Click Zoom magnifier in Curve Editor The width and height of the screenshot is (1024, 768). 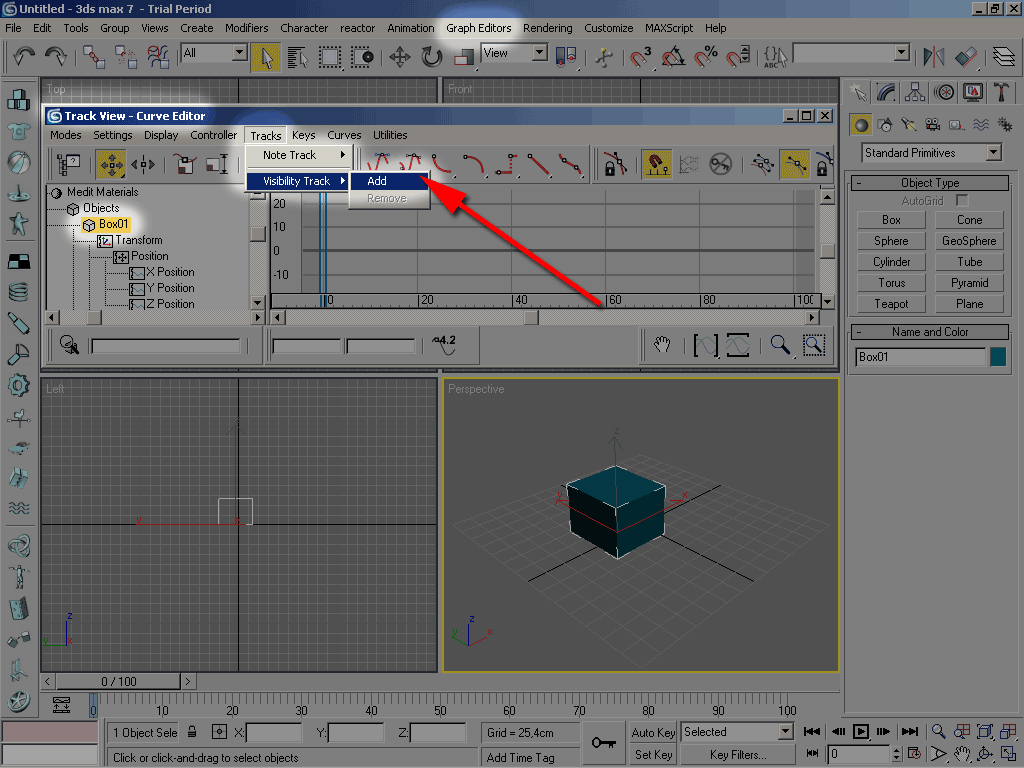[x=780, y=344]
